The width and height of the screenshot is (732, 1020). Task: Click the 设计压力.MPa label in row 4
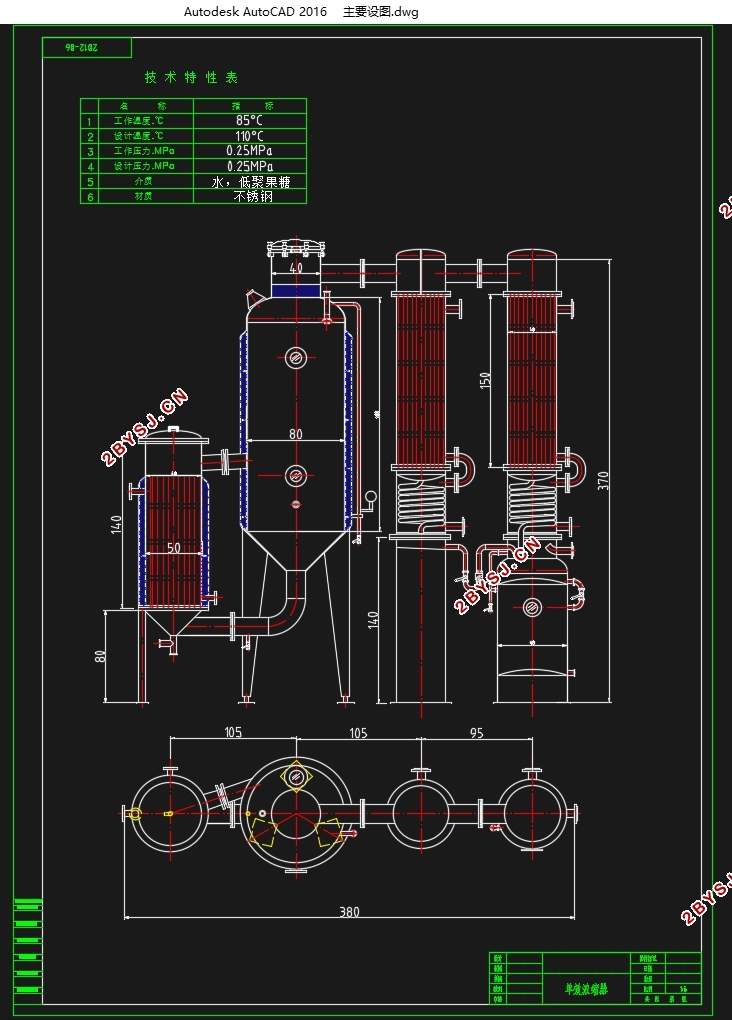pos(144,167)
